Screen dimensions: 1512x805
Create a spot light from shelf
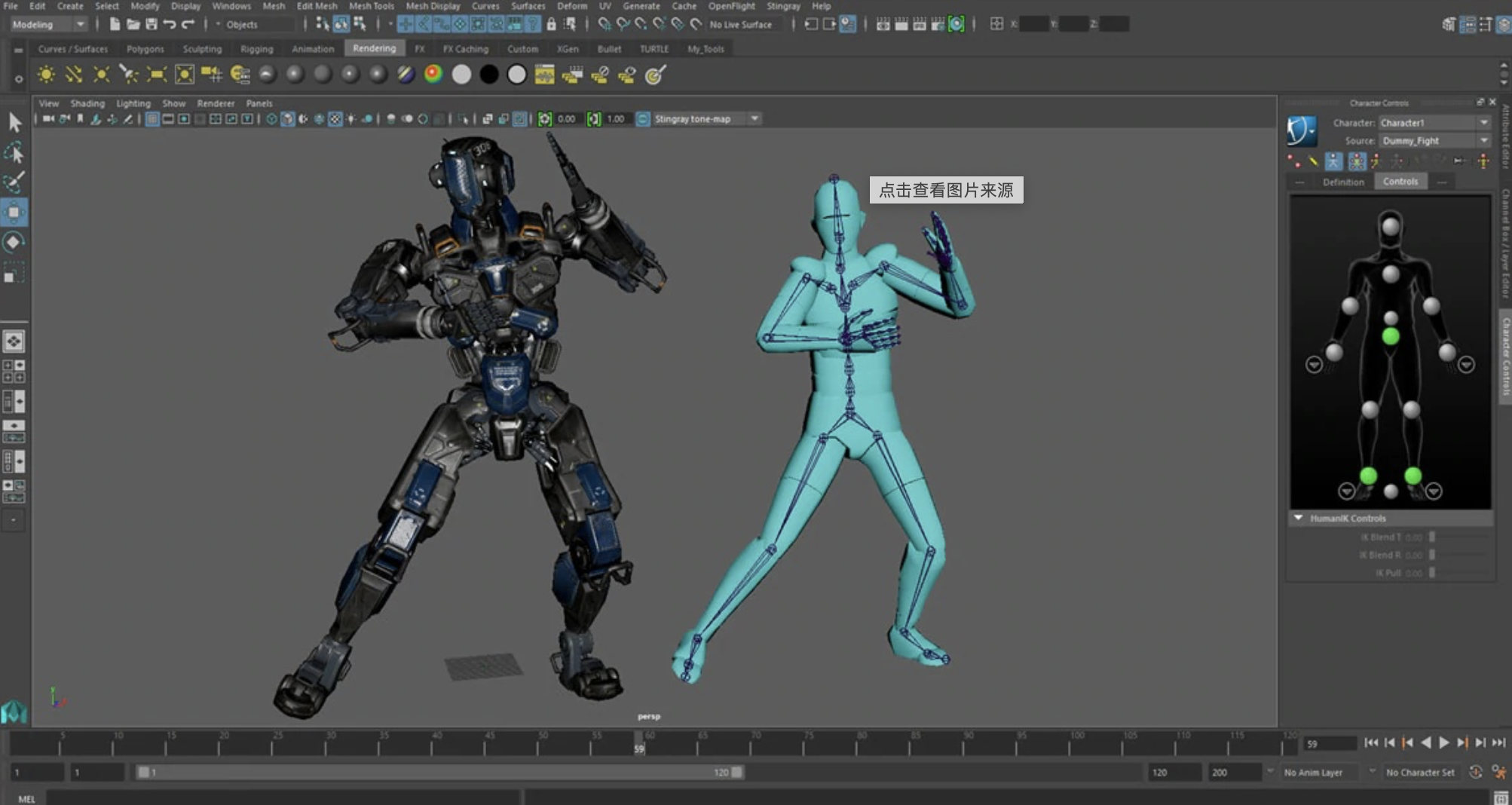pos(129,75)
